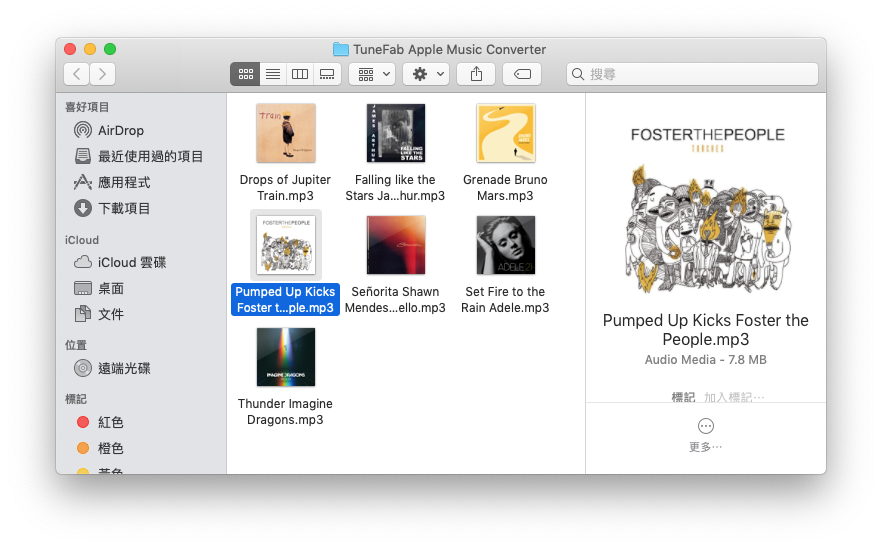Open the group-by arrangement dropdown
This screenshot has height=548, width=882.
click(372, 74)
